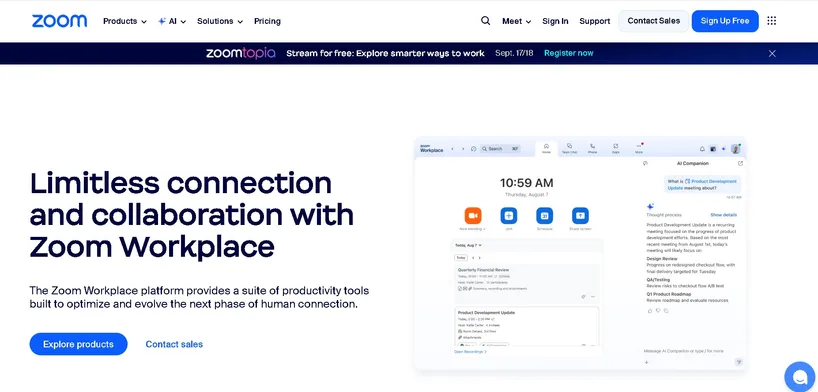Click the Design Review heading in AI response
The image size is (818, 392).
click(x=662, y=259)
